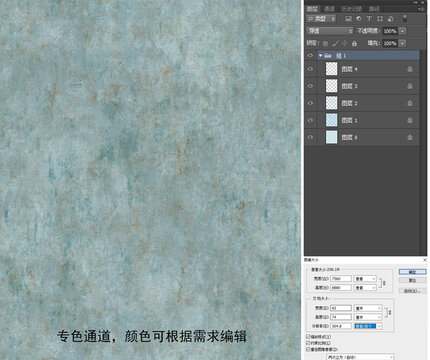Click the opacity 100% value field
Image resolution: width=430 pixels, height=360 pixels.
tap(390, 31)
